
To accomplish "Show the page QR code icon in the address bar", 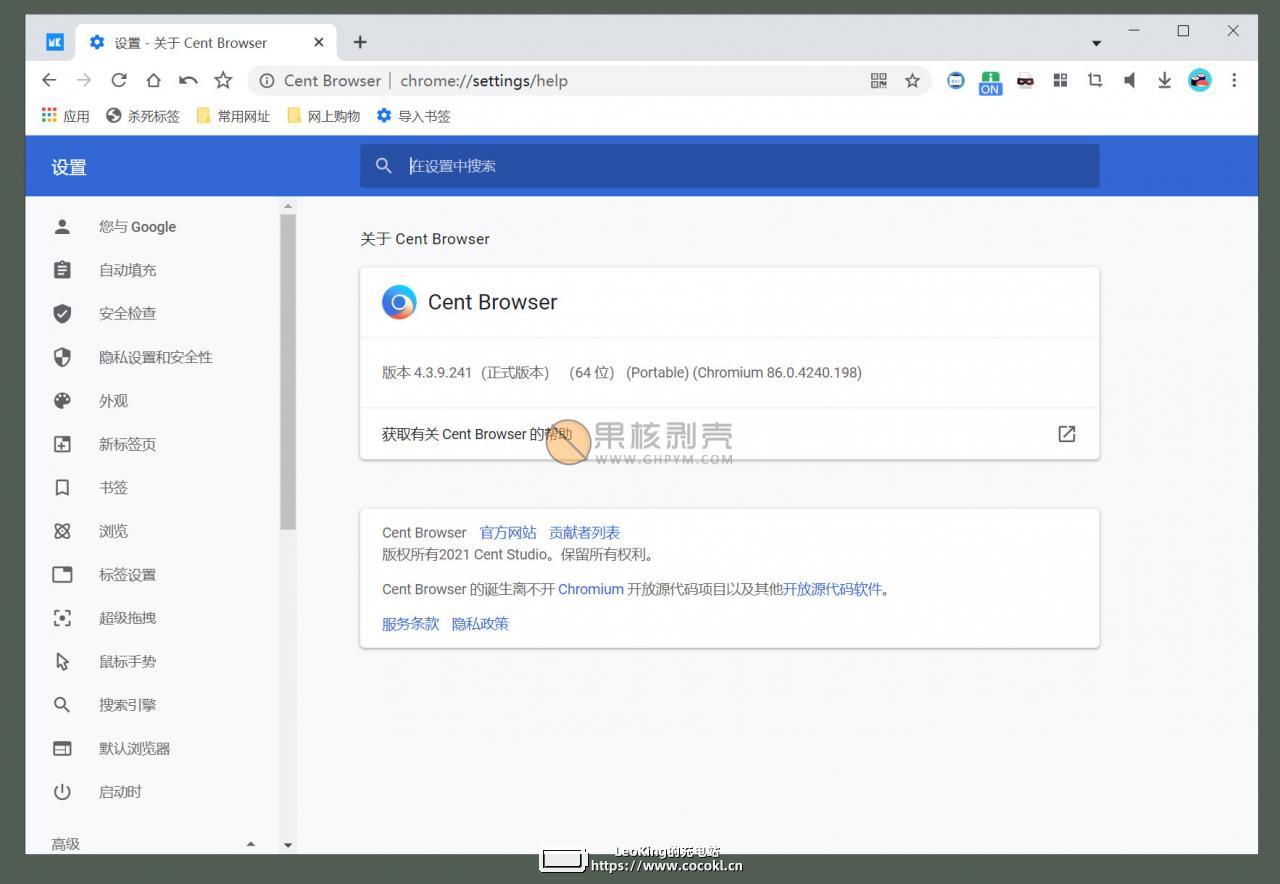I will click(x=879, y=81).
